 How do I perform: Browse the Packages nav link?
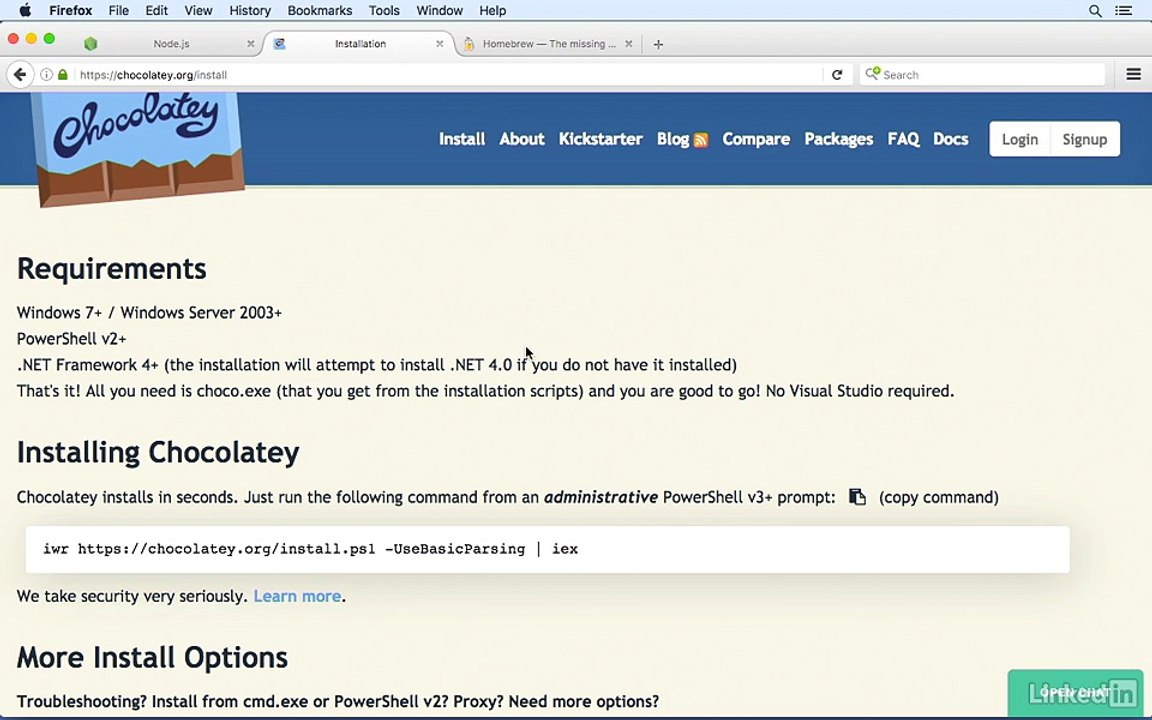tap(838, 139)
